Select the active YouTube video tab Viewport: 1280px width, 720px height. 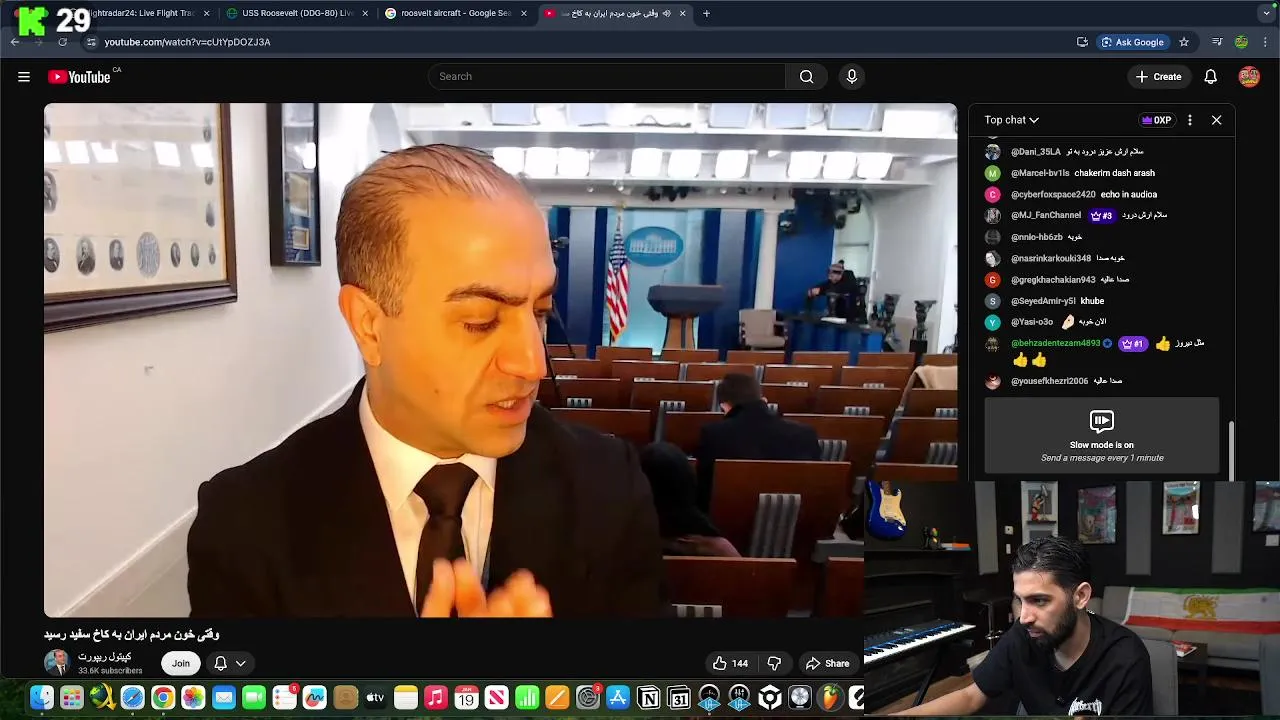click(x=614, y=13)
